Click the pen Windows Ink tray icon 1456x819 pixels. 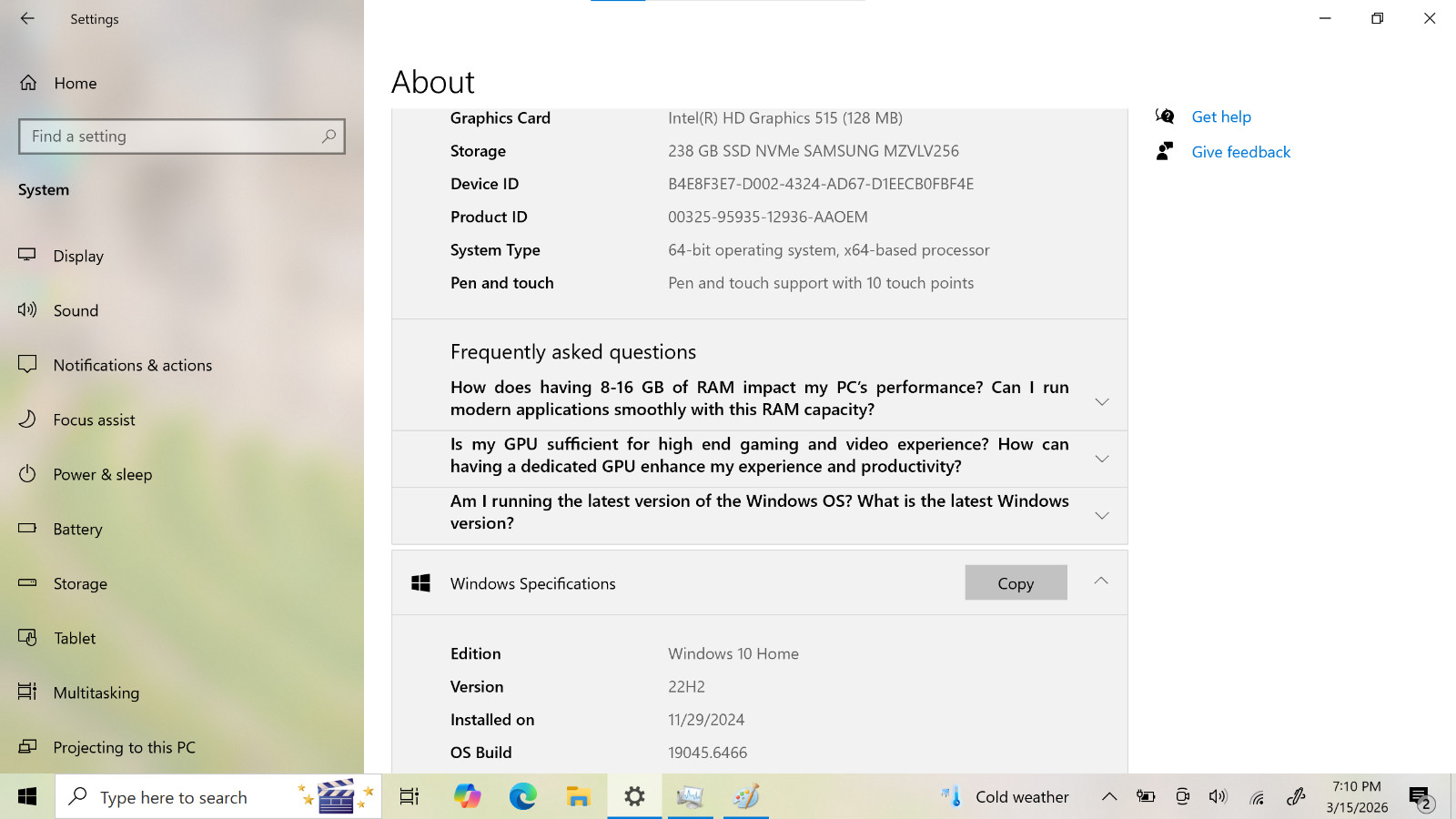point(1296,797)
